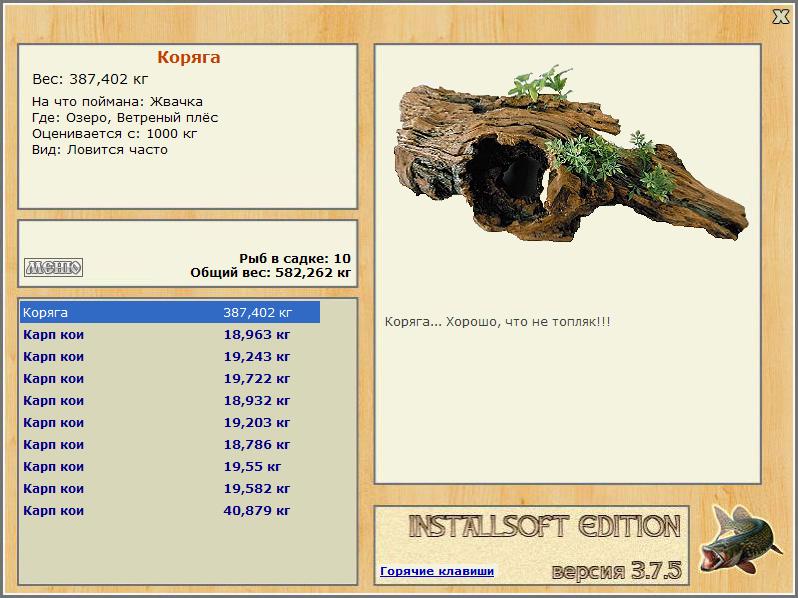
Task: Select Карп кои weighing 19,243 кг
Action: [170, 357]
